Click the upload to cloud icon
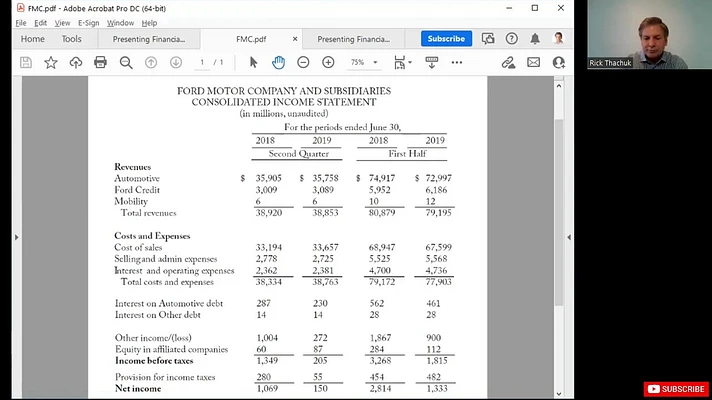The height and width of the screenshot is (400, 712). (75, 62)
